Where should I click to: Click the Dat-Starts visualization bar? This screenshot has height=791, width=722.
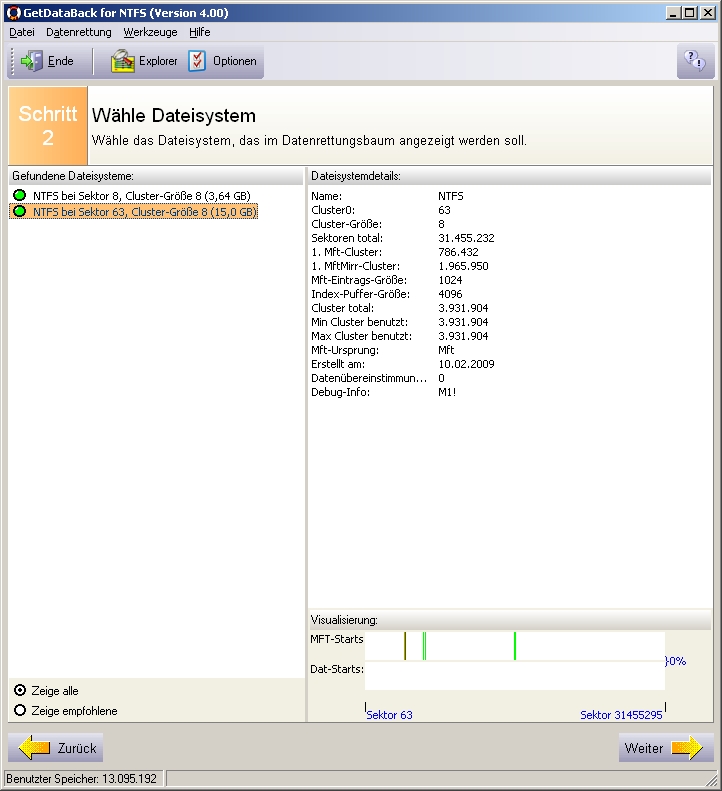click(x=515, y=676)
